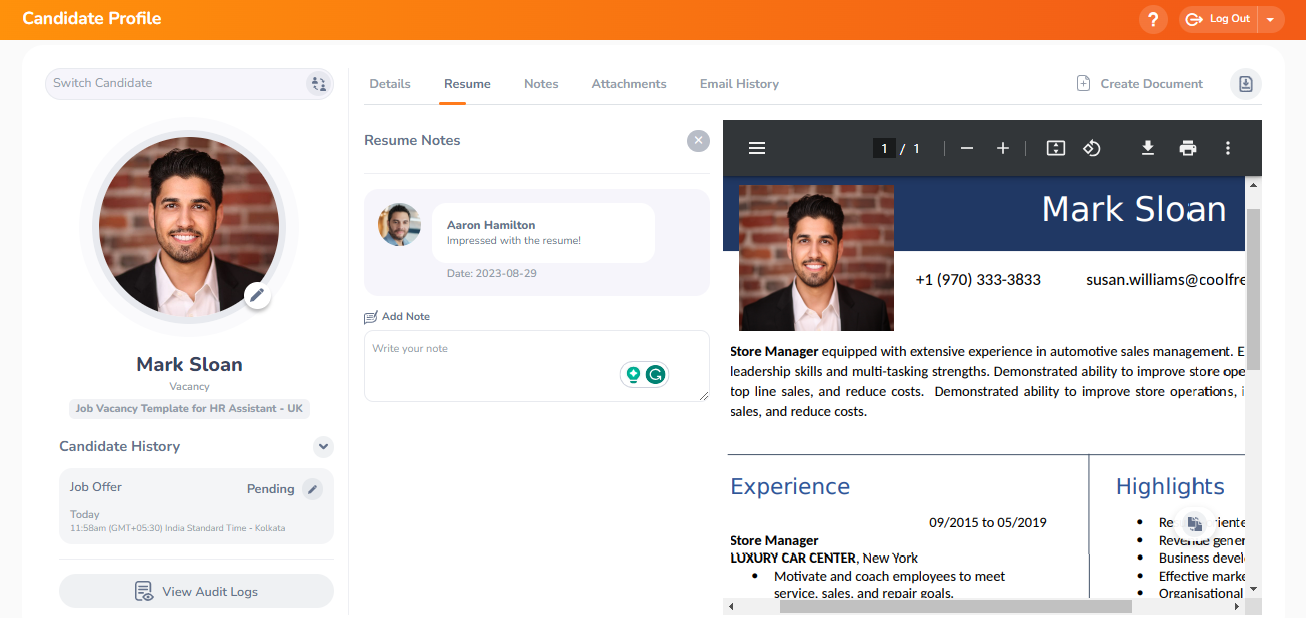The image size is (1306, 618).
Task: Click the Candidate Profile page title
Action: pos(92,18)
